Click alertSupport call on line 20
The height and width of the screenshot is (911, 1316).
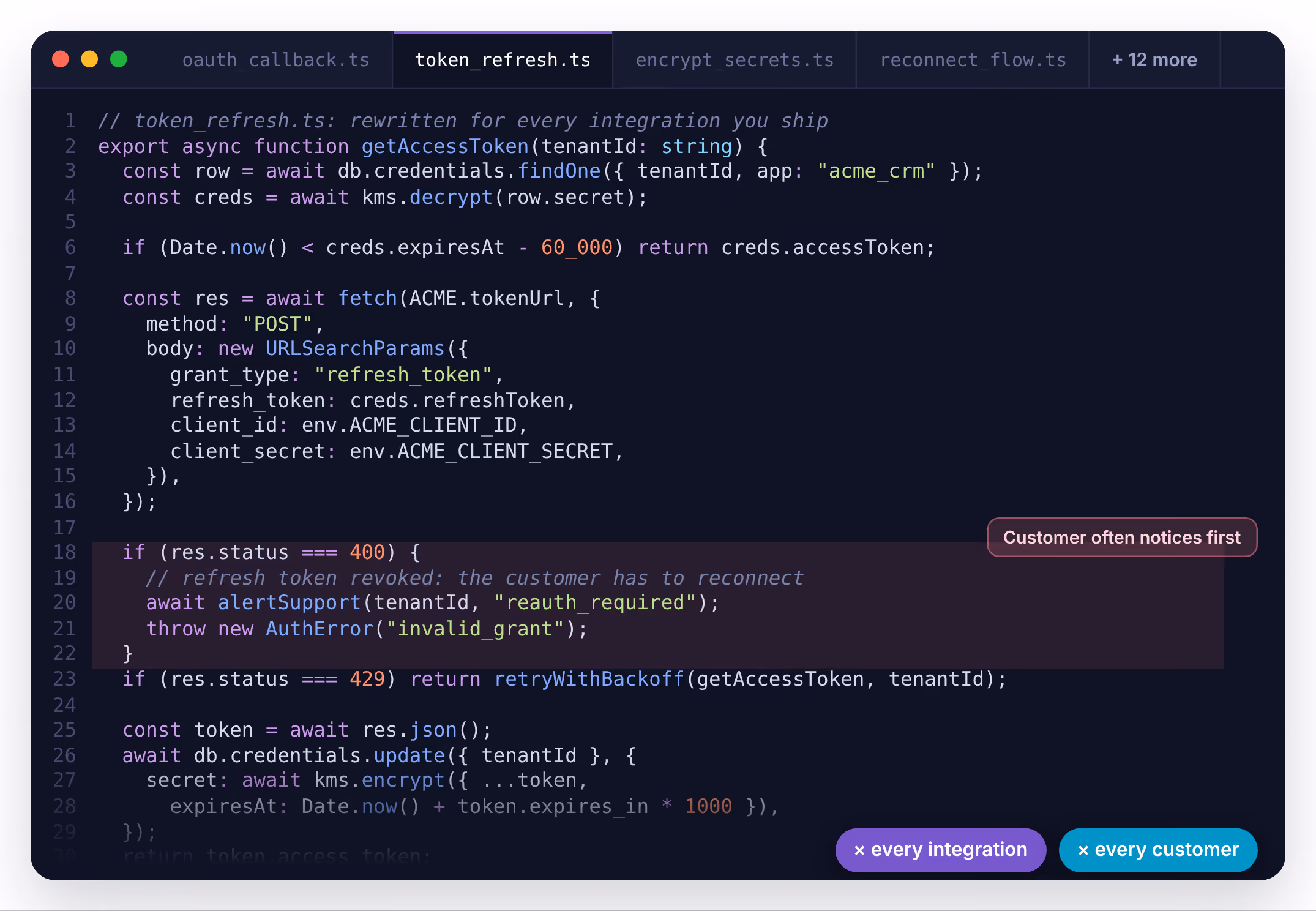pyautogui.click(x=290, y=603)
